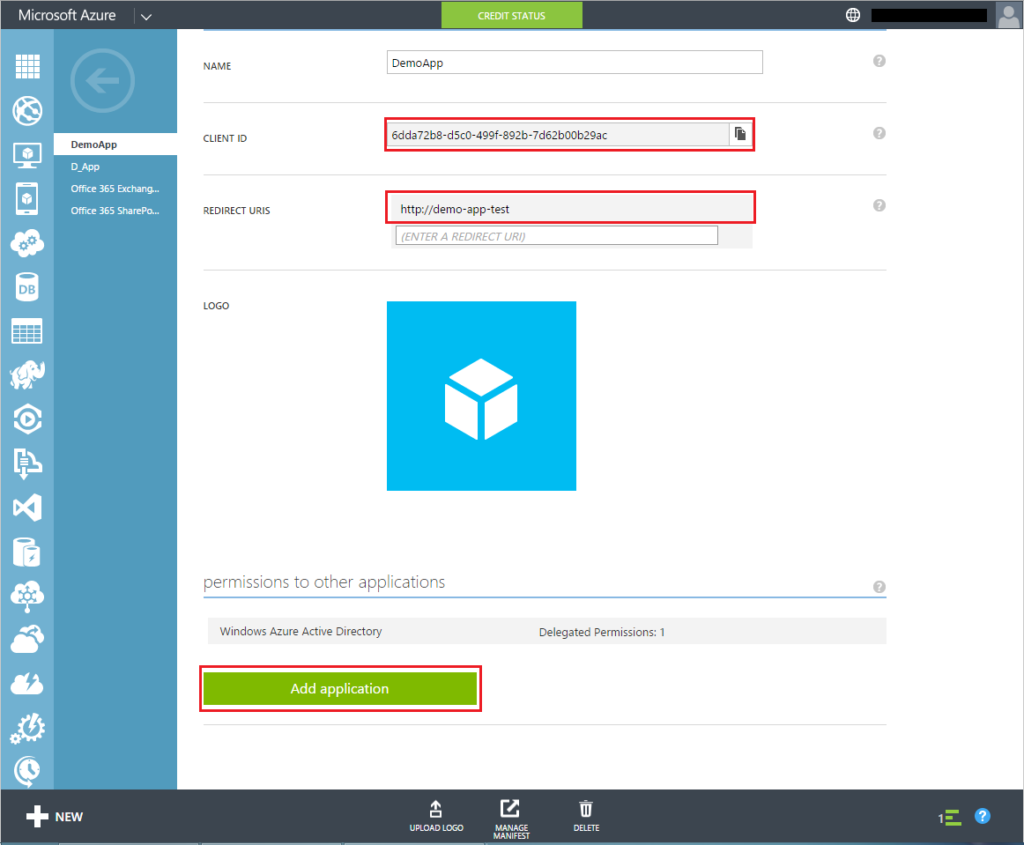Screen dimensions: 1024x845
Task: Open the Virtual Machines section
Action: click(x=27, y=154)
